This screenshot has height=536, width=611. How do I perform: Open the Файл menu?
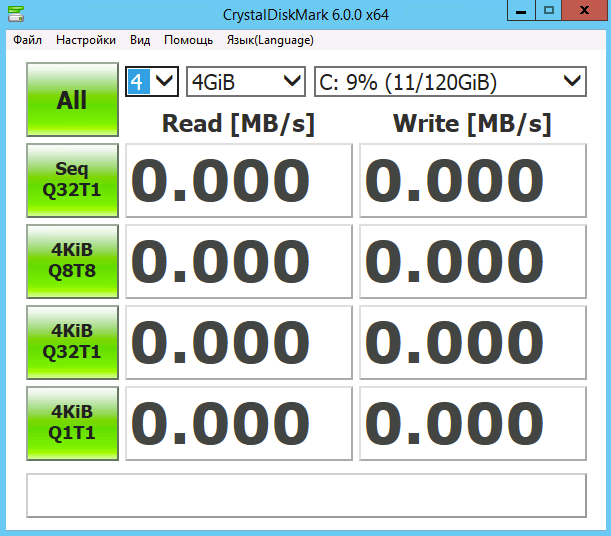pos(28,40)
